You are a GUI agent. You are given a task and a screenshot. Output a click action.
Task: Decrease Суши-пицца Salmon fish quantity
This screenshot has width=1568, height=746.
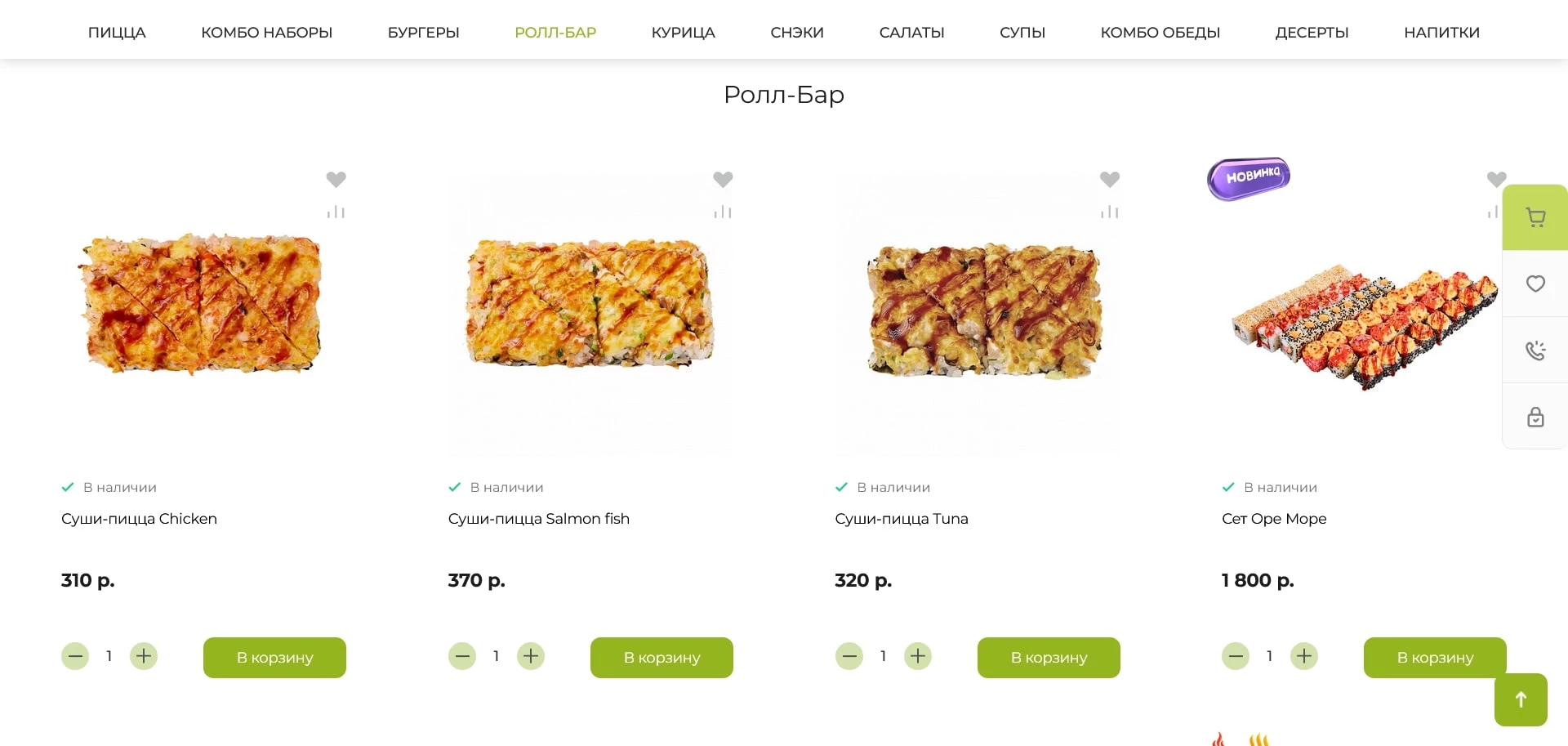462,656
